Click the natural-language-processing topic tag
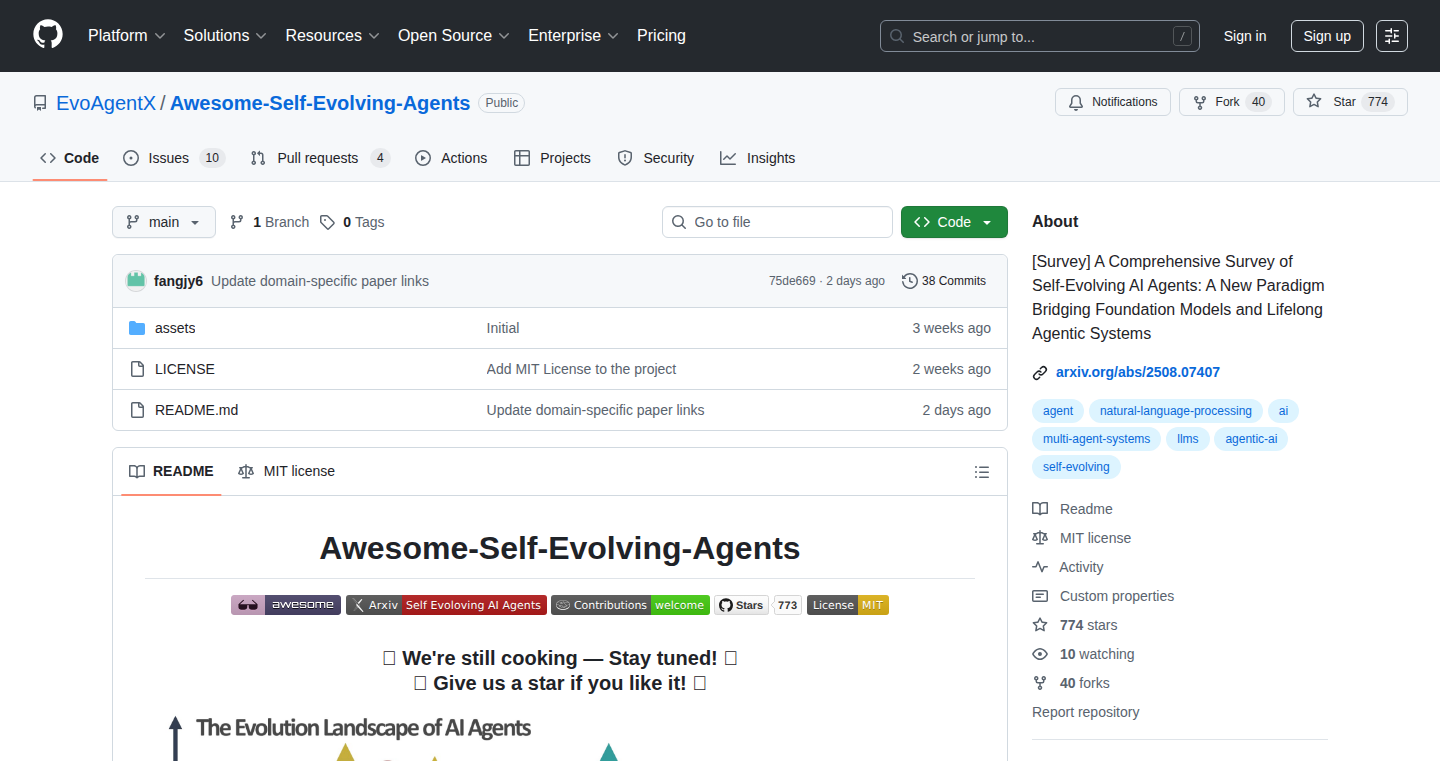This screenshot has width=1440, height=761. click(1176, 411)
